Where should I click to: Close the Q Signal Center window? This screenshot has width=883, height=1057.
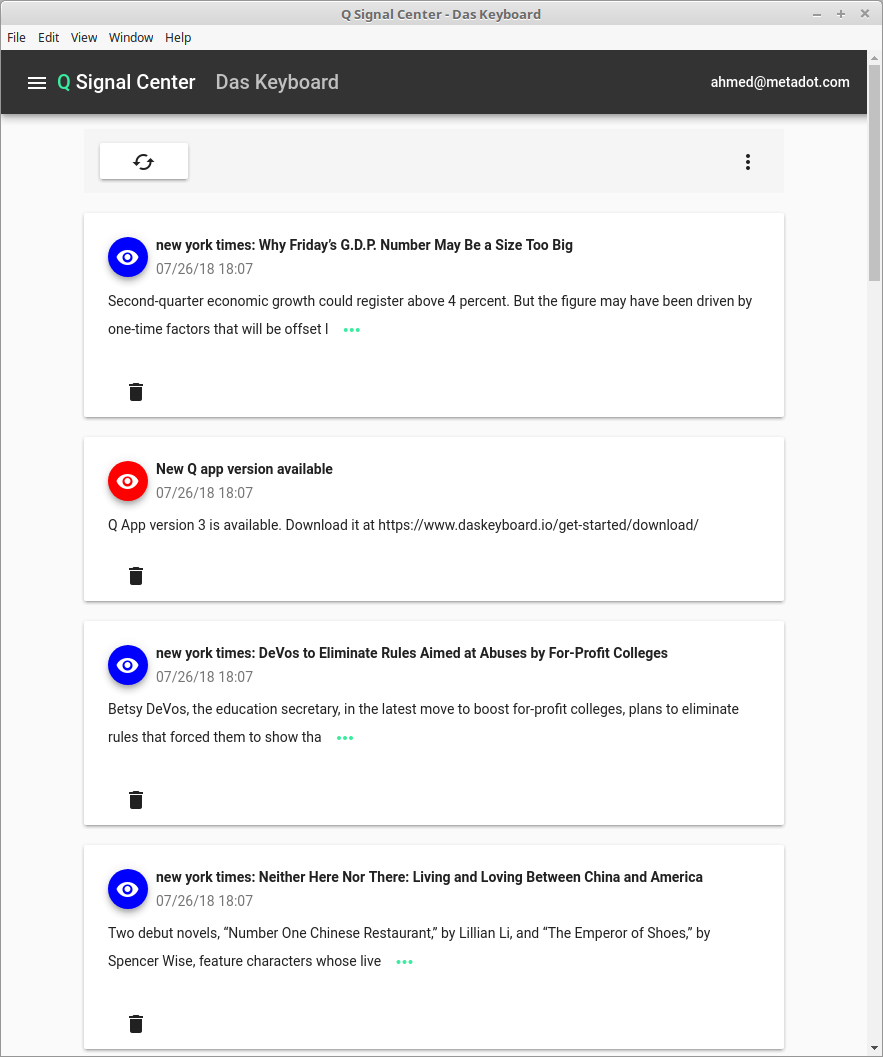point(865,14)
